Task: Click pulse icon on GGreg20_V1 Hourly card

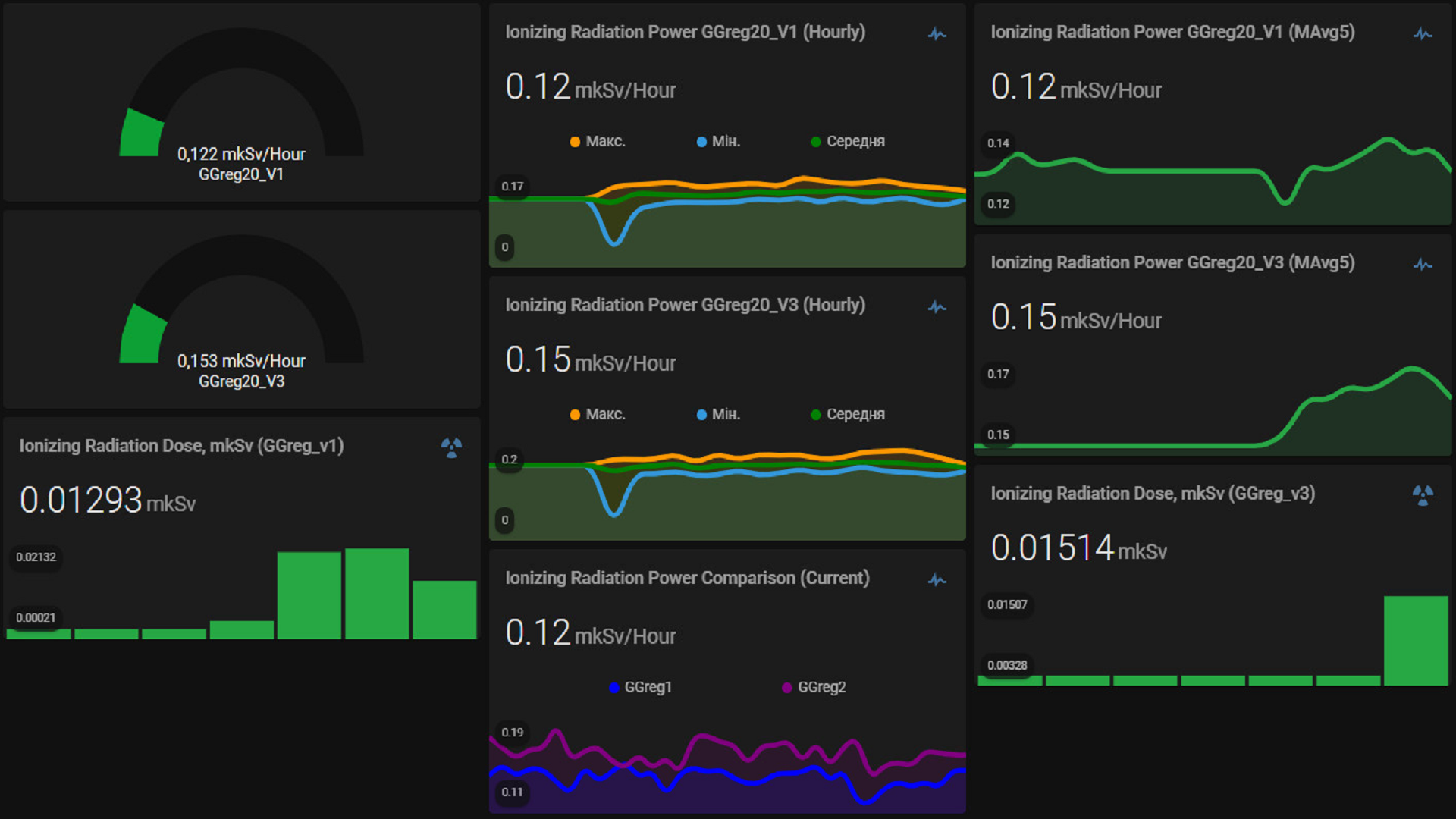Action: tap(937, 34)
